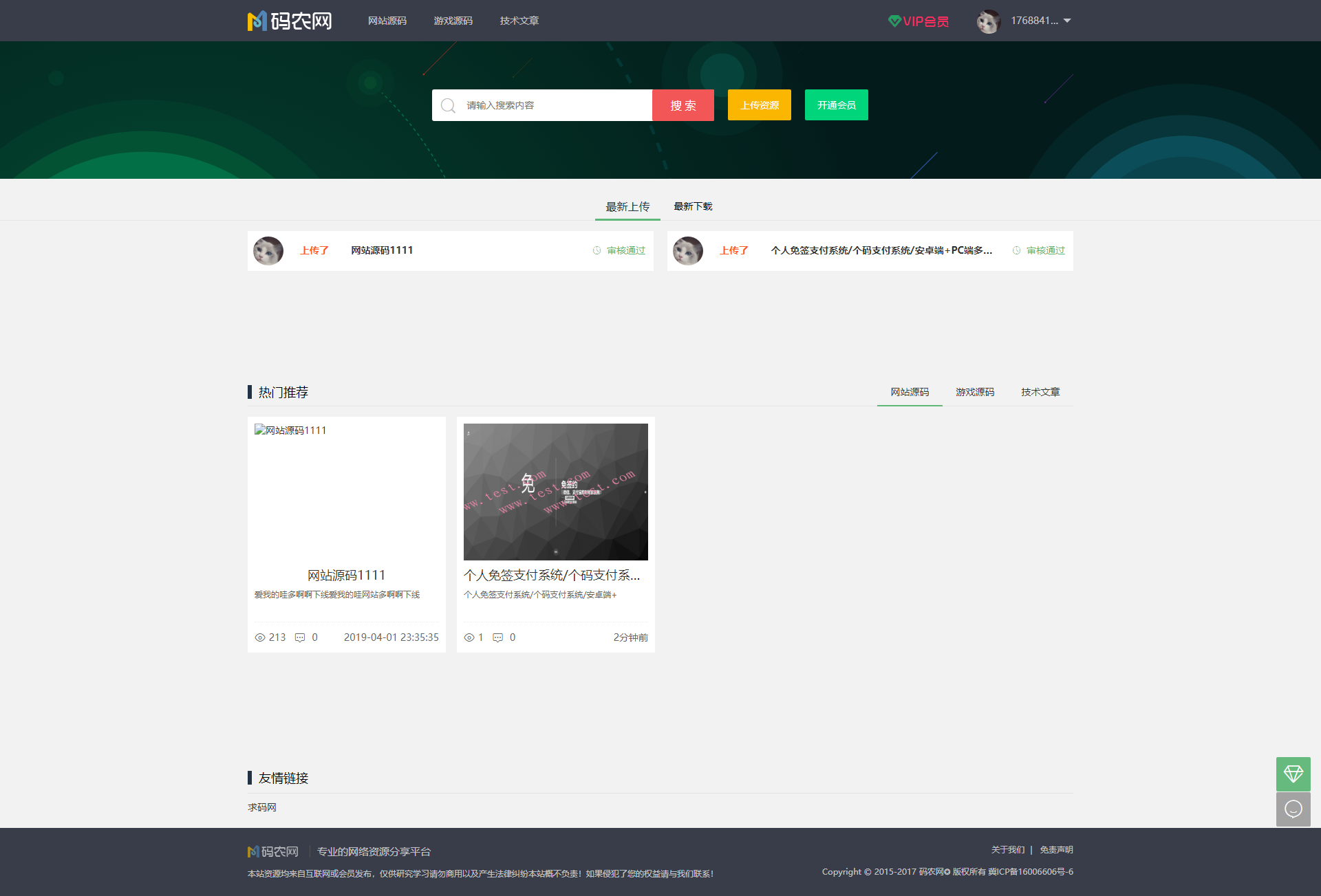Click the VIP会员 diamond icon in the header

tap(894, 21)
